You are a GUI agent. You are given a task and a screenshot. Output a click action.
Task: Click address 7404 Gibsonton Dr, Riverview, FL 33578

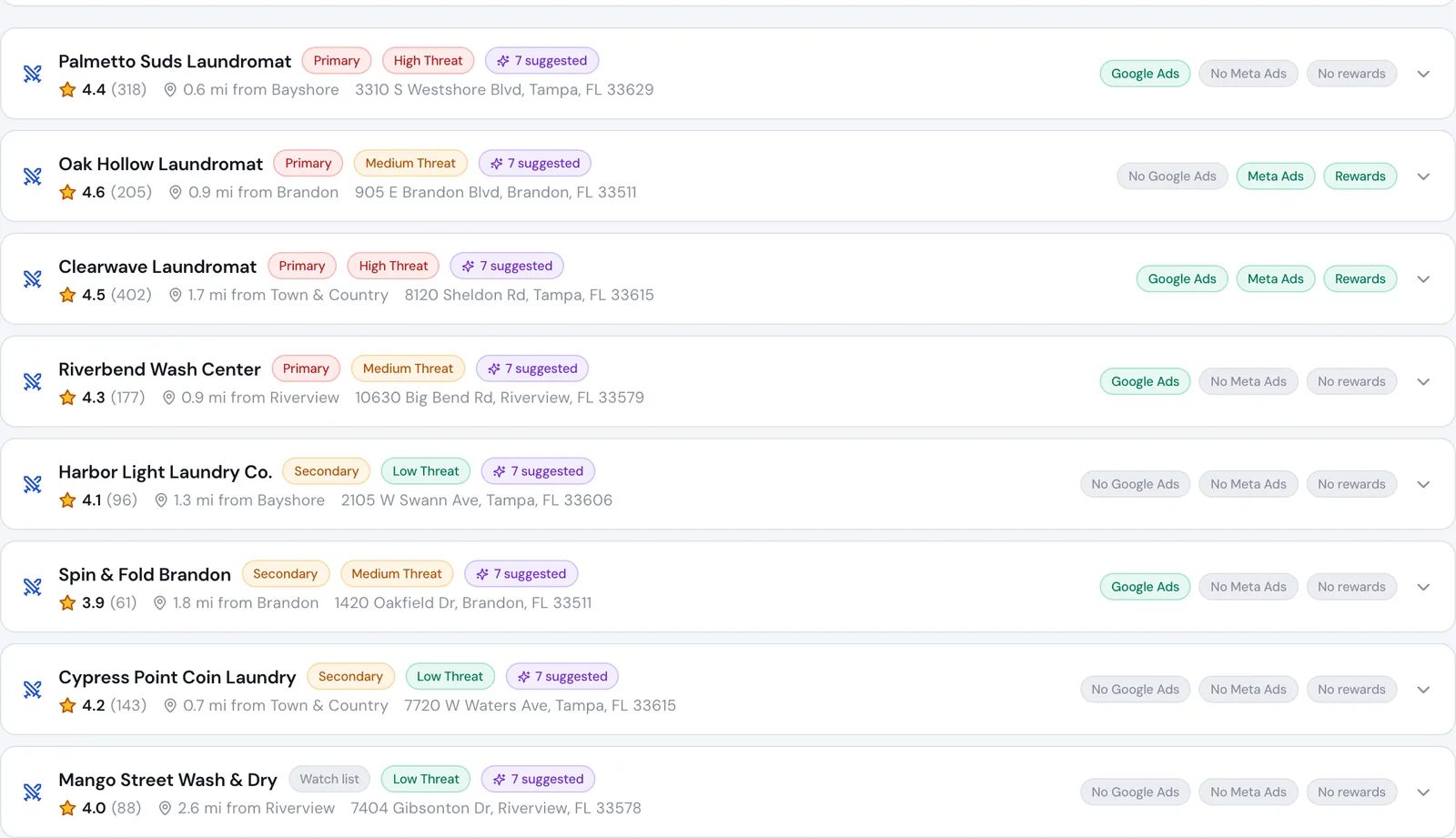pos(496,808)
